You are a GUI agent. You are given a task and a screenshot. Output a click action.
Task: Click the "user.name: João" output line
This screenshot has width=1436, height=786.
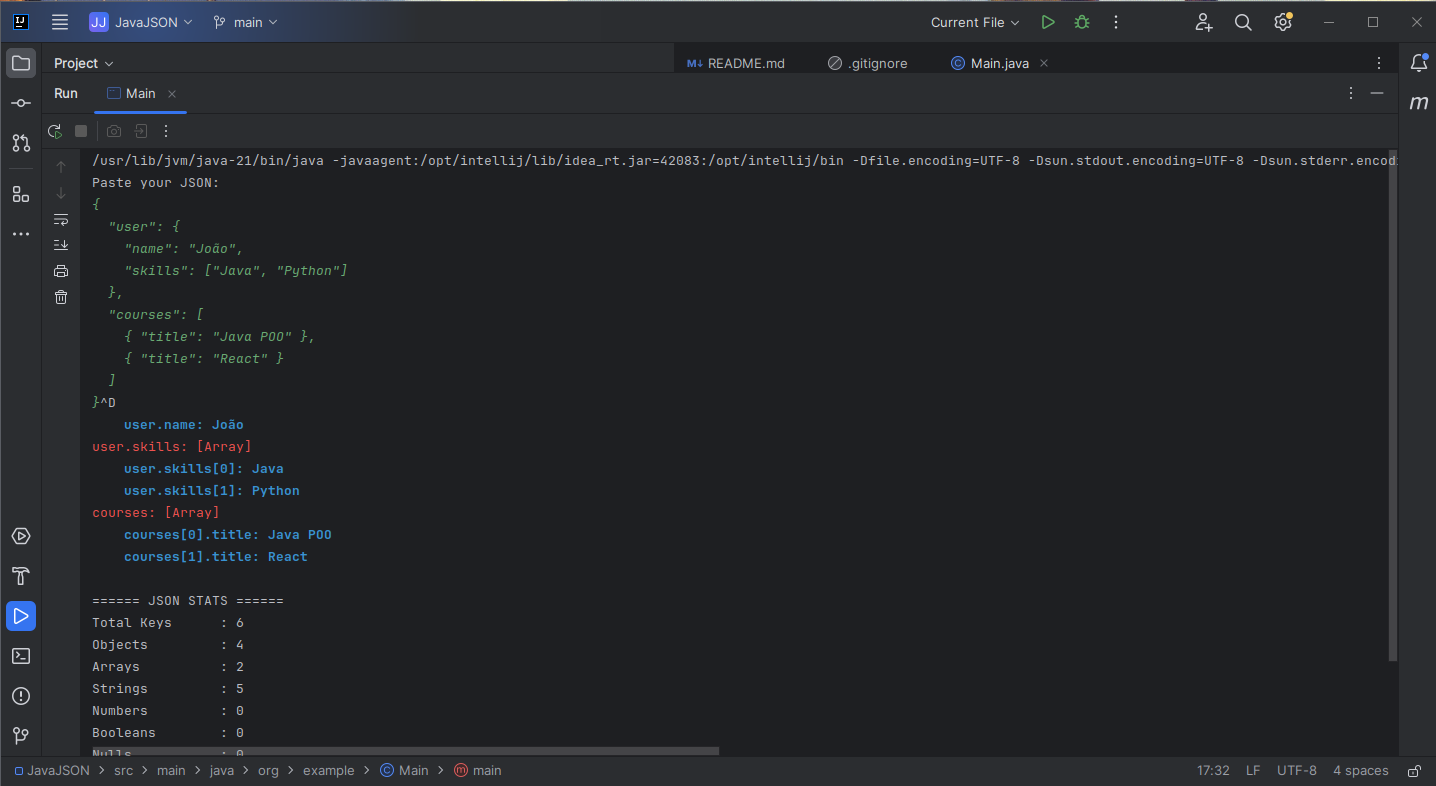(184, 425)
